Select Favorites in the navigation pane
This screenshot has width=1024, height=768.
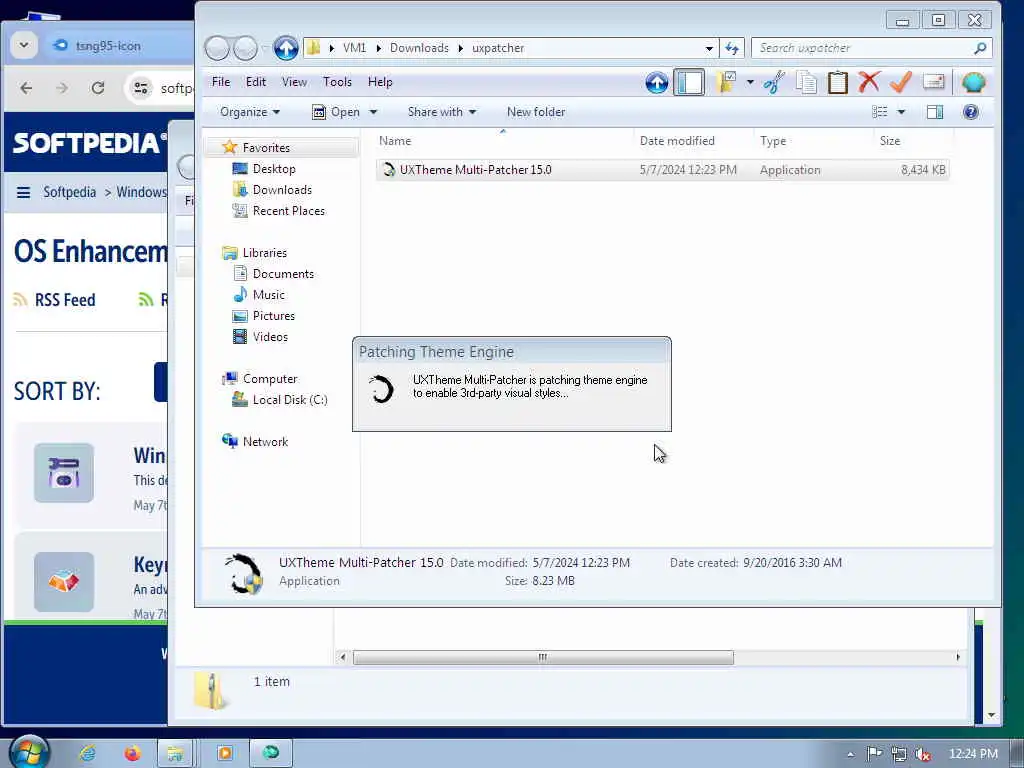[266, 148]
